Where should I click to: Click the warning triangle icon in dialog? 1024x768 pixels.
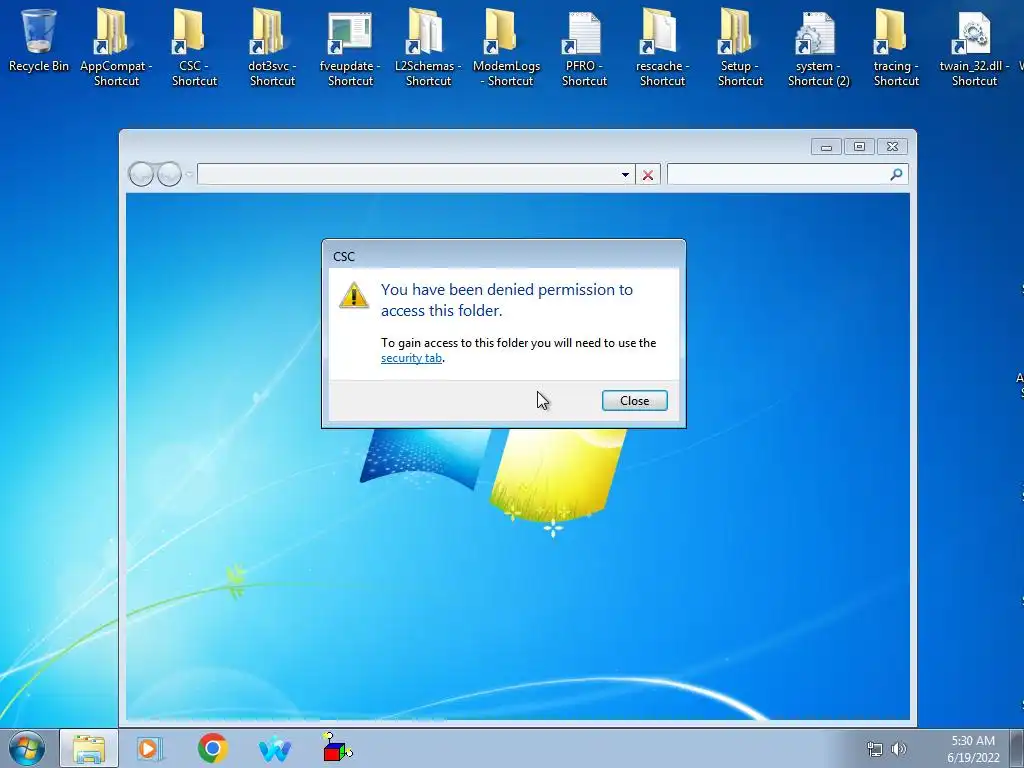point(354,295)
